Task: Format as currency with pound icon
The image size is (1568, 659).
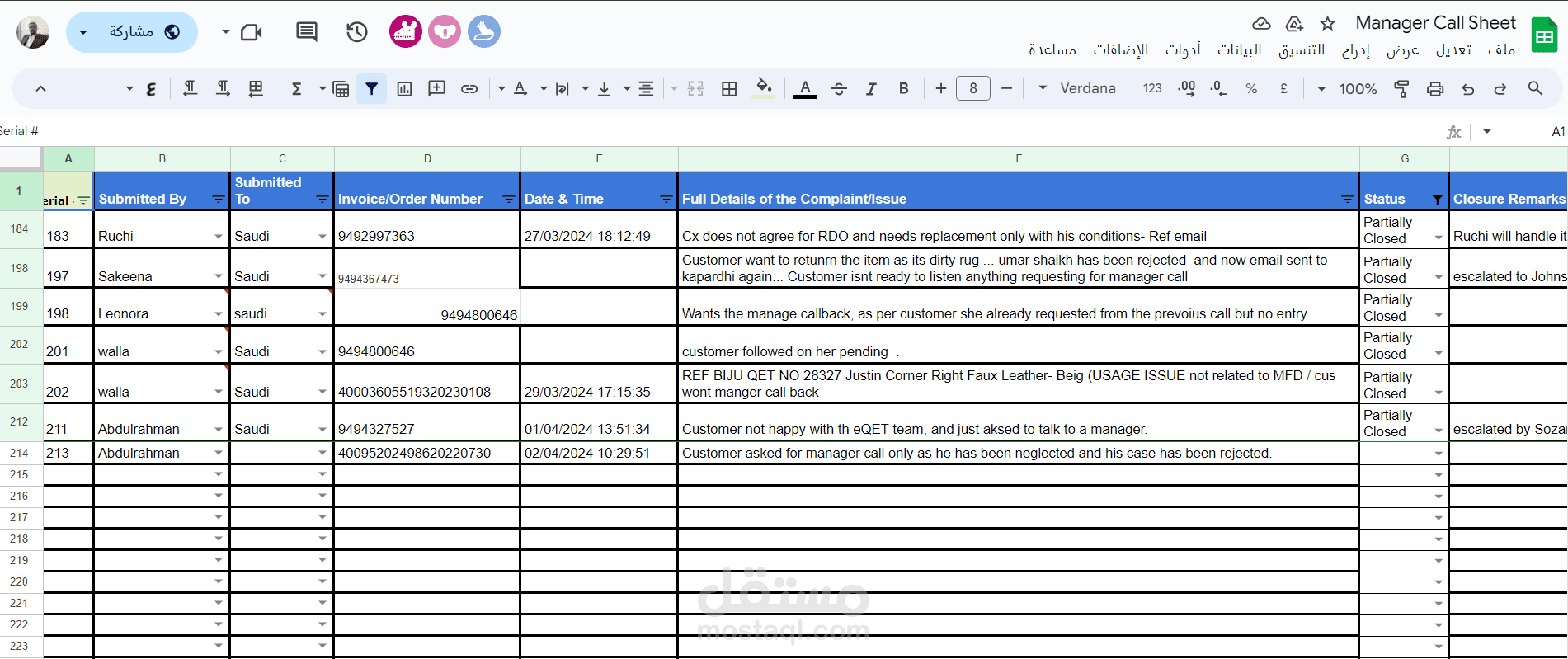Action: 1283,88
